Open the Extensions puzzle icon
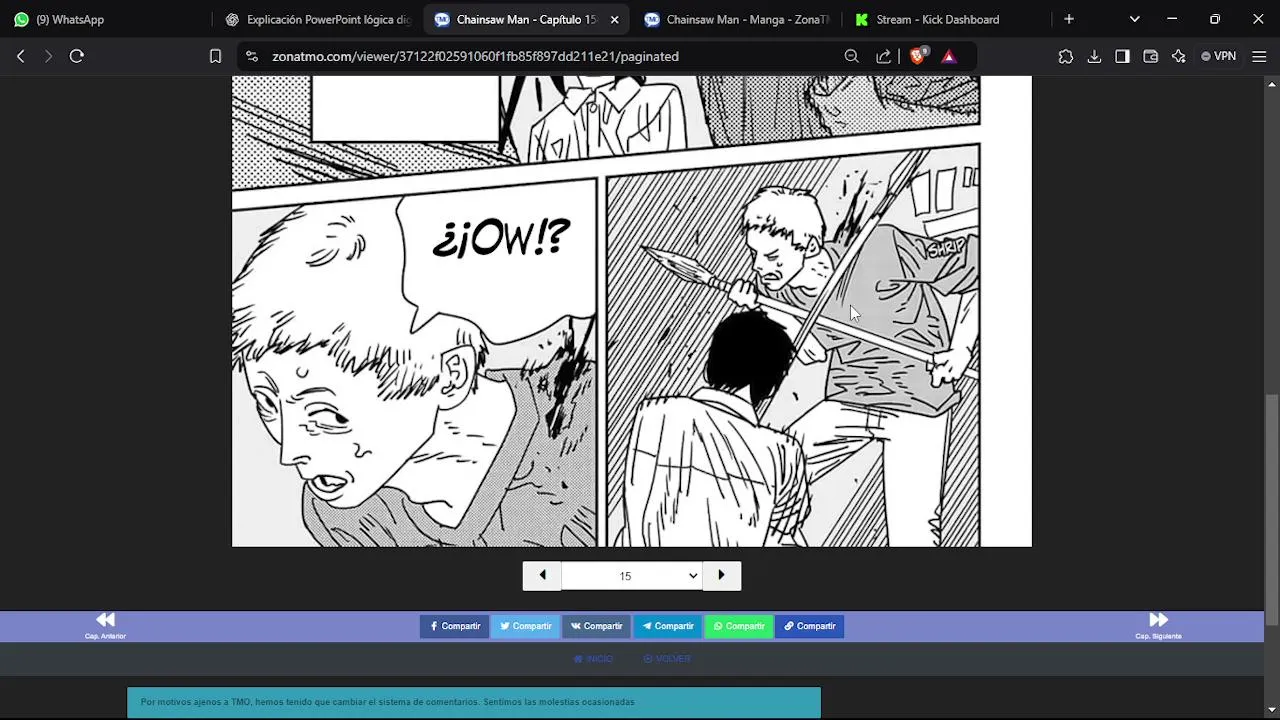This screenshot has height=720, width=1280. click(1066, 57)
